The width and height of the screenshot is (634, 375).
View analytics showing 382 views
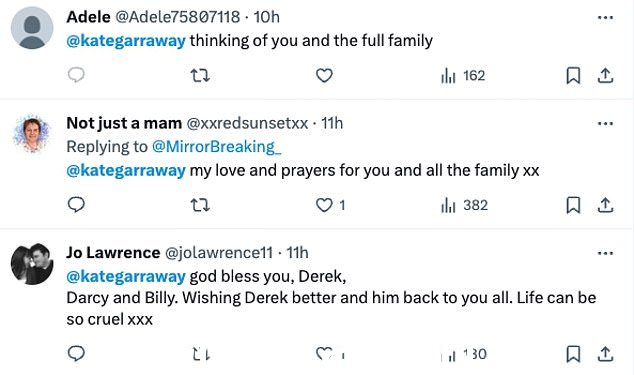[x=464, y=205]
